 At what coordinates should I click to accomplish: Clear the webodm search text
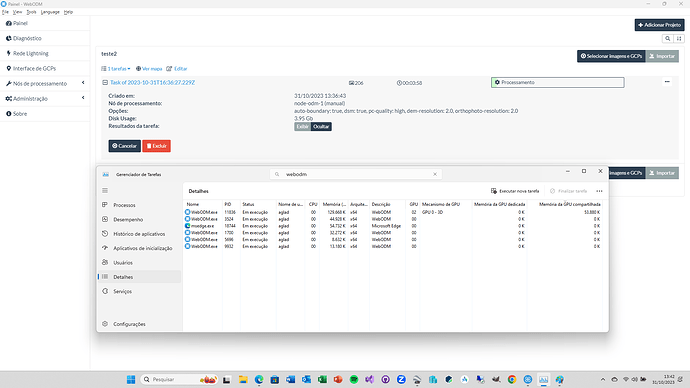[x=435, y=174]
